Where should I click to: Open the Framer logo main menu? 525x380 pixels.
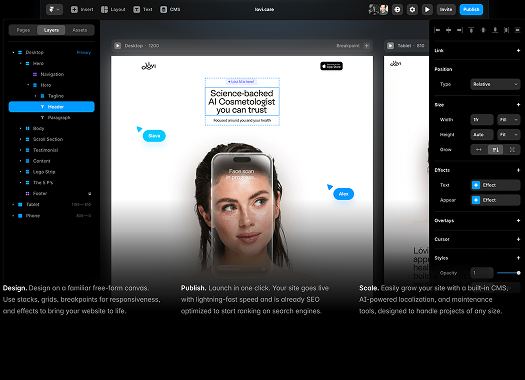click(x=54, y=9)
